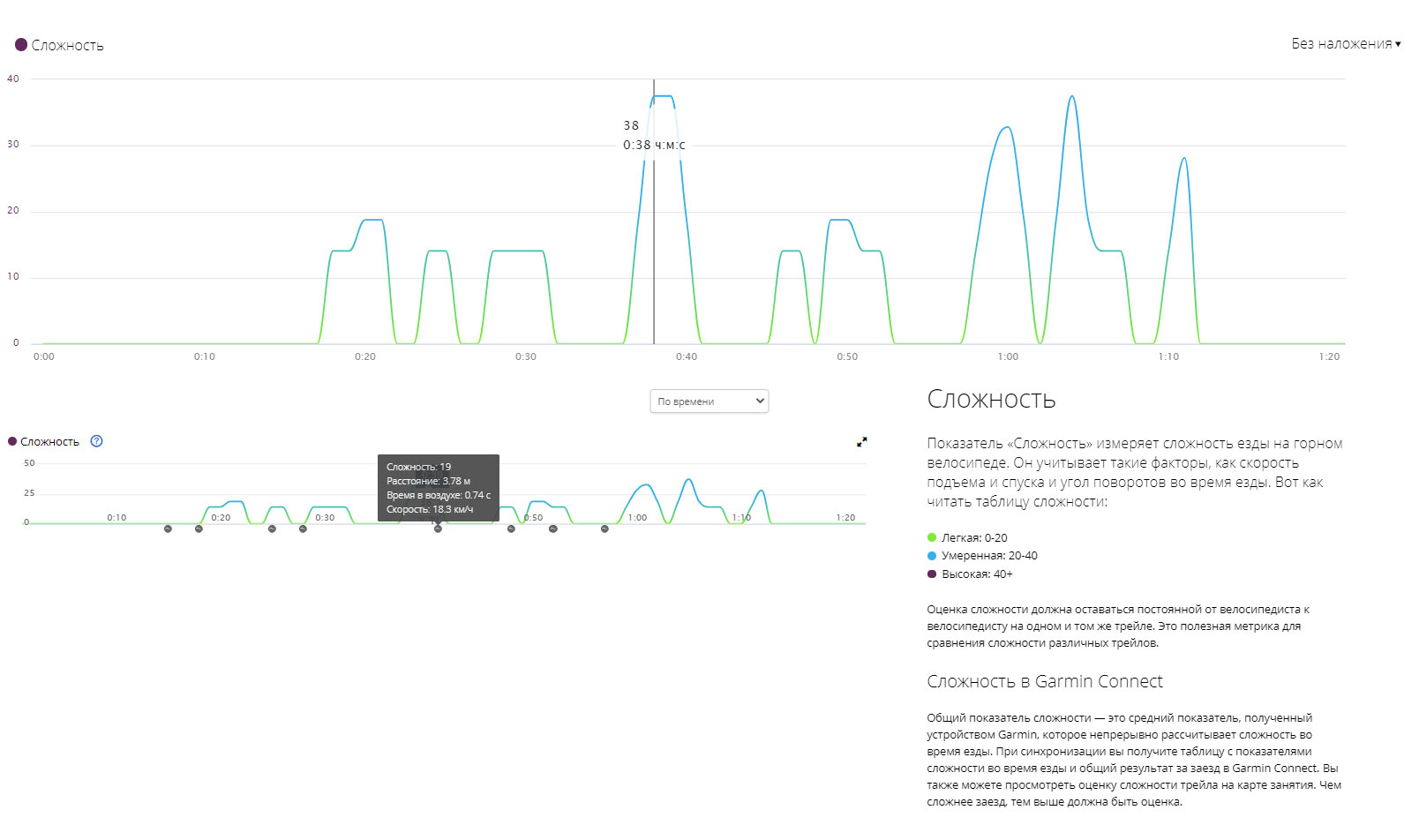Viewport: 1404px width, 840px height.
Task: Open the Без наложения overlay dropdown
Action: point(1345,44)
